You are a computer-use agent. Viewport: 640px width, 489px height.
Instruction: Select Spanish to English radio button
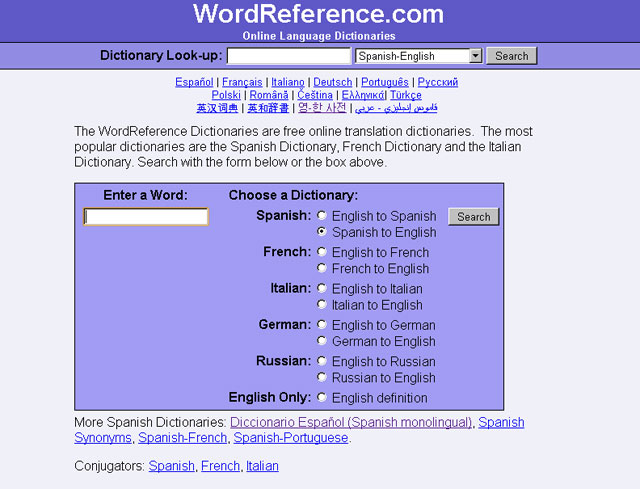tap(322, 231)
